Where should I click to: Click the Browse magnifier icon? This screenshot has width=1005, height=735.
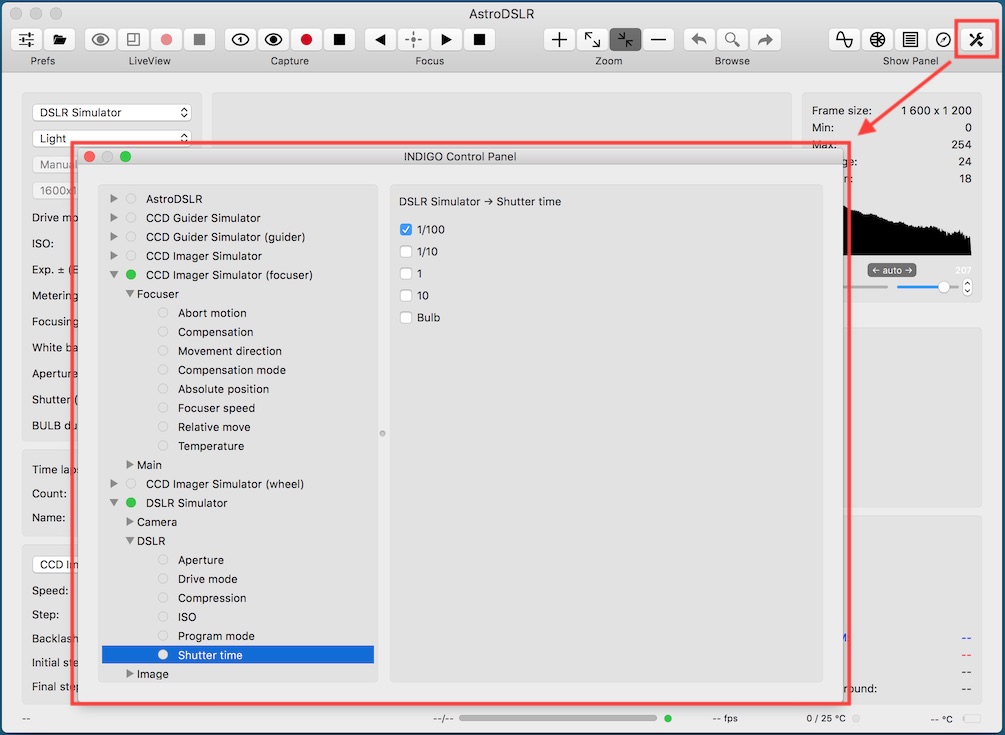click(x=732, y=40)
